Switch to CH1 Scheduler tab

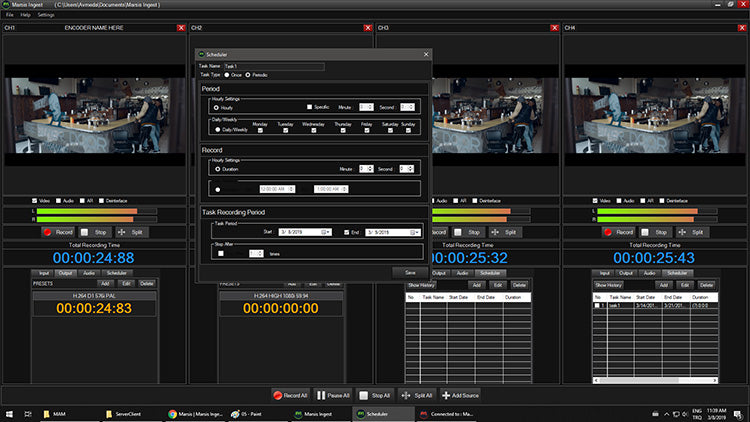click(117, 272)
